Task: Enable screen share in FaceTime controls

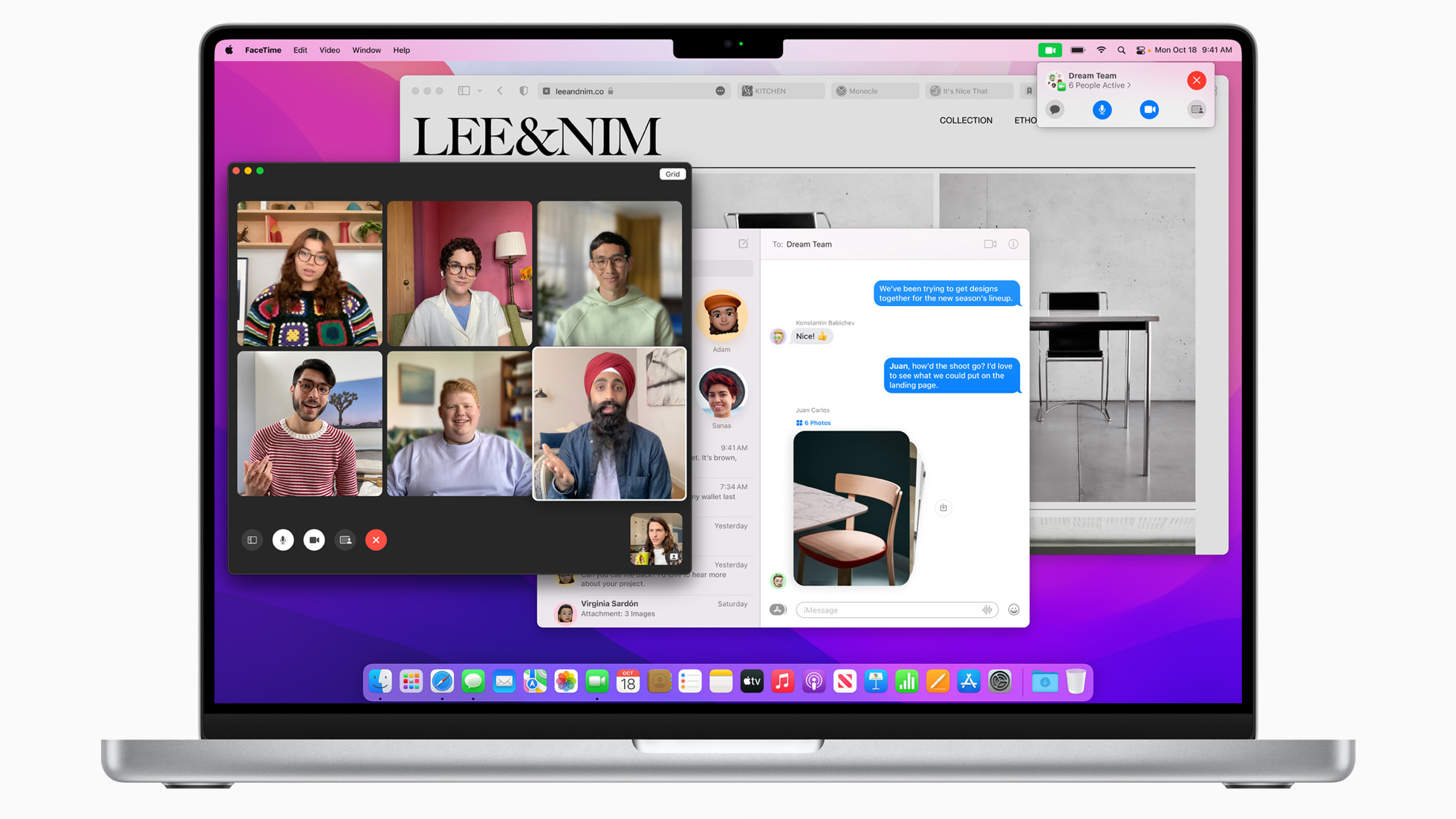Action: click(x=345, y=540)
